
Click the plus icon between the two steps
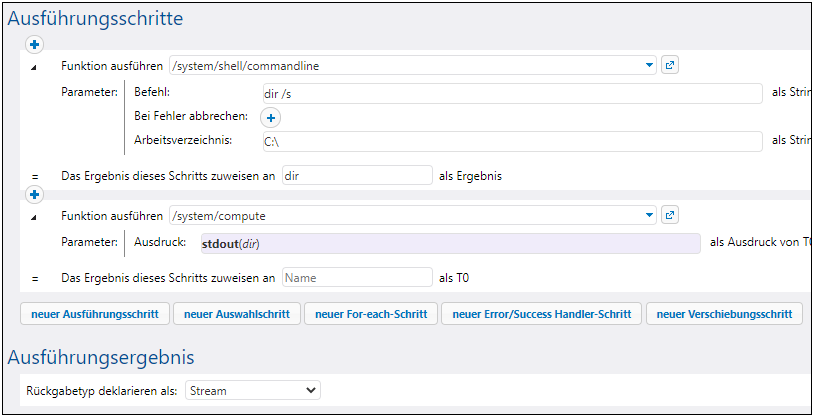[x=35, y=194]
